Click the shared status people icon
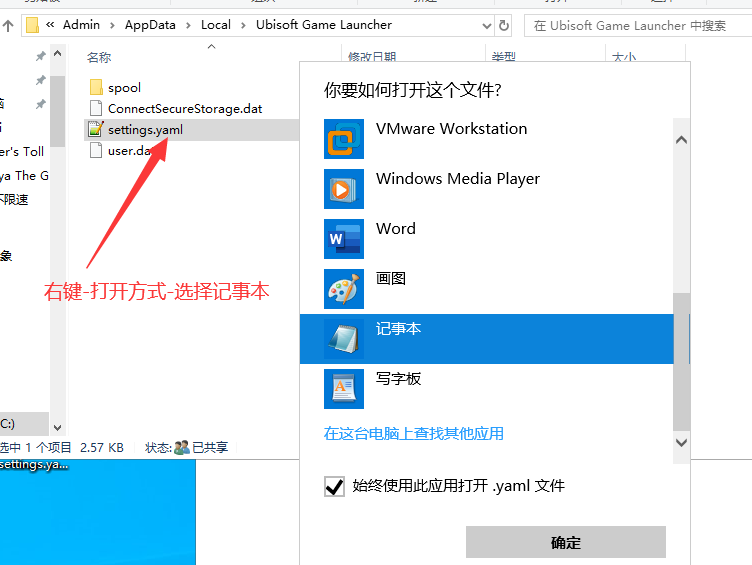The image size is (752, 565). (x=182, y=447)
